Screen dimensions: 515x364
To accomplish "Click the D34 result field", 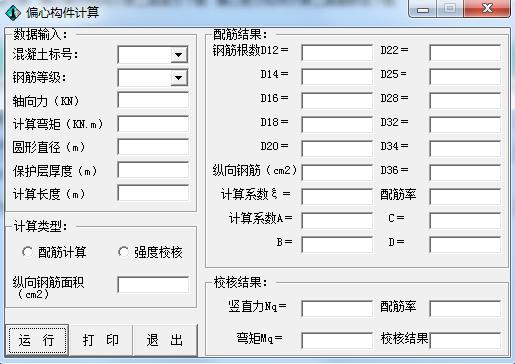I will point(465,149).
